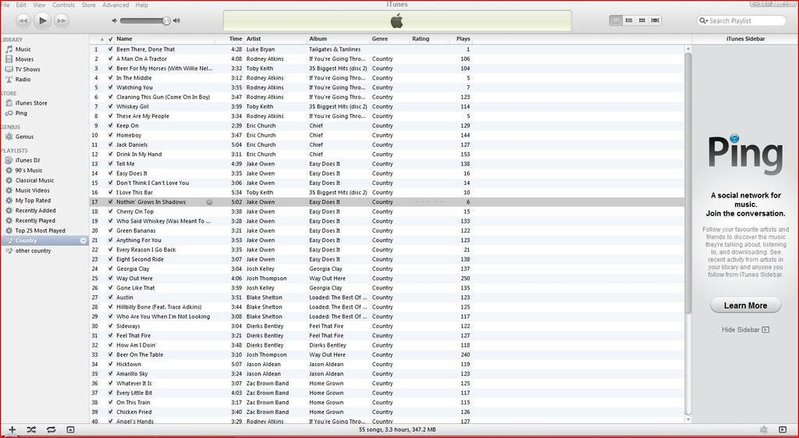Select the Recently Played playlist

pos(35,221)
